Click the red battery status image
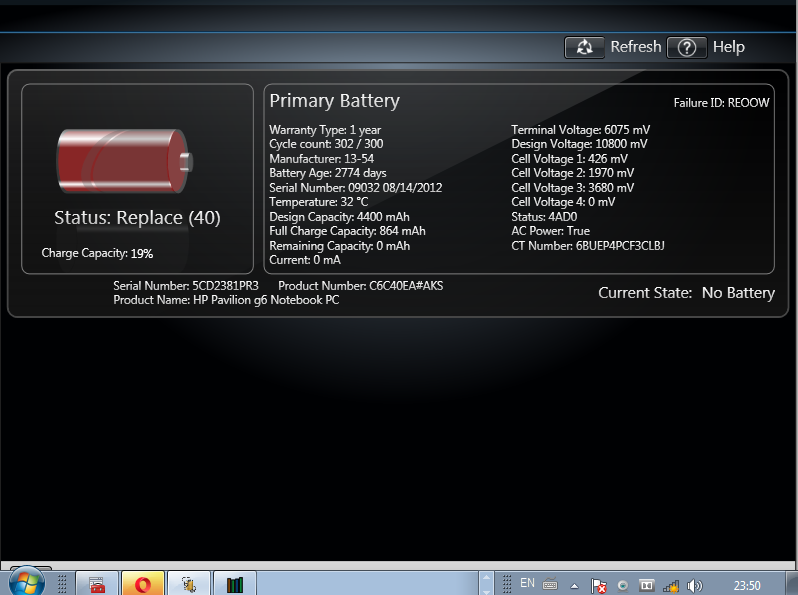 [125, 161]
